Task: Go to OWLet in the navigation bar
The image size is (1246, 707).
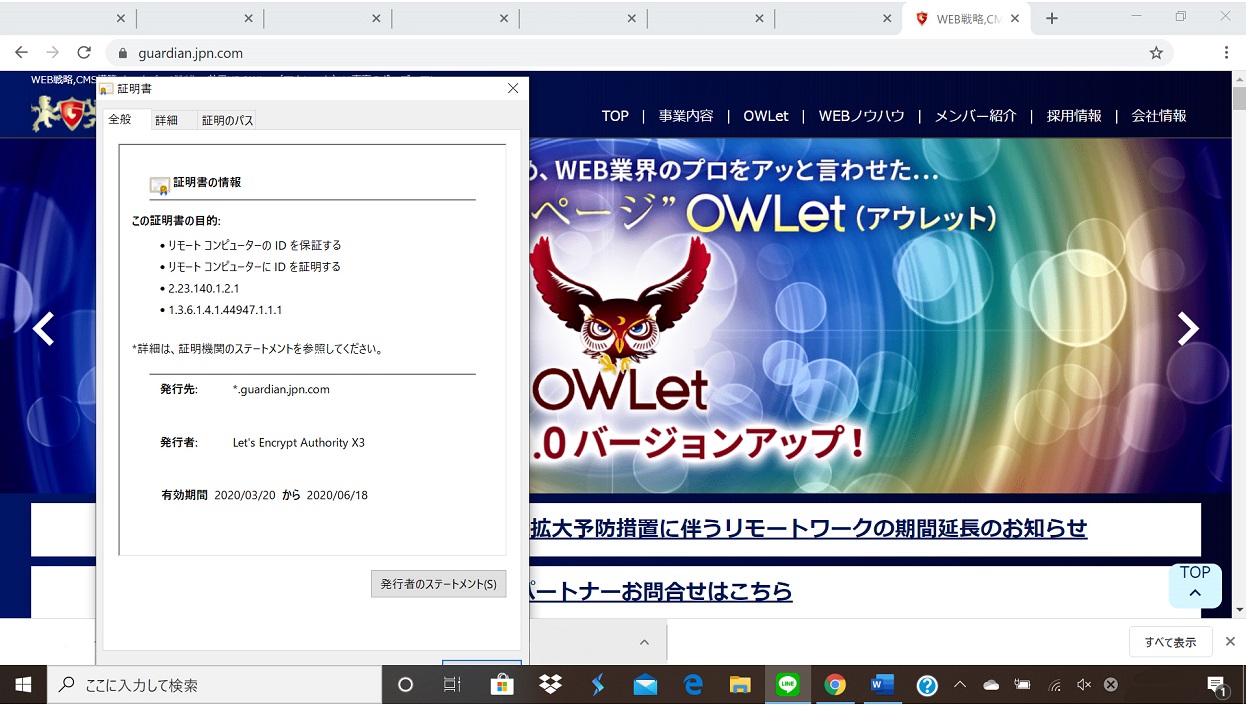Action: (x=766, y=116)
